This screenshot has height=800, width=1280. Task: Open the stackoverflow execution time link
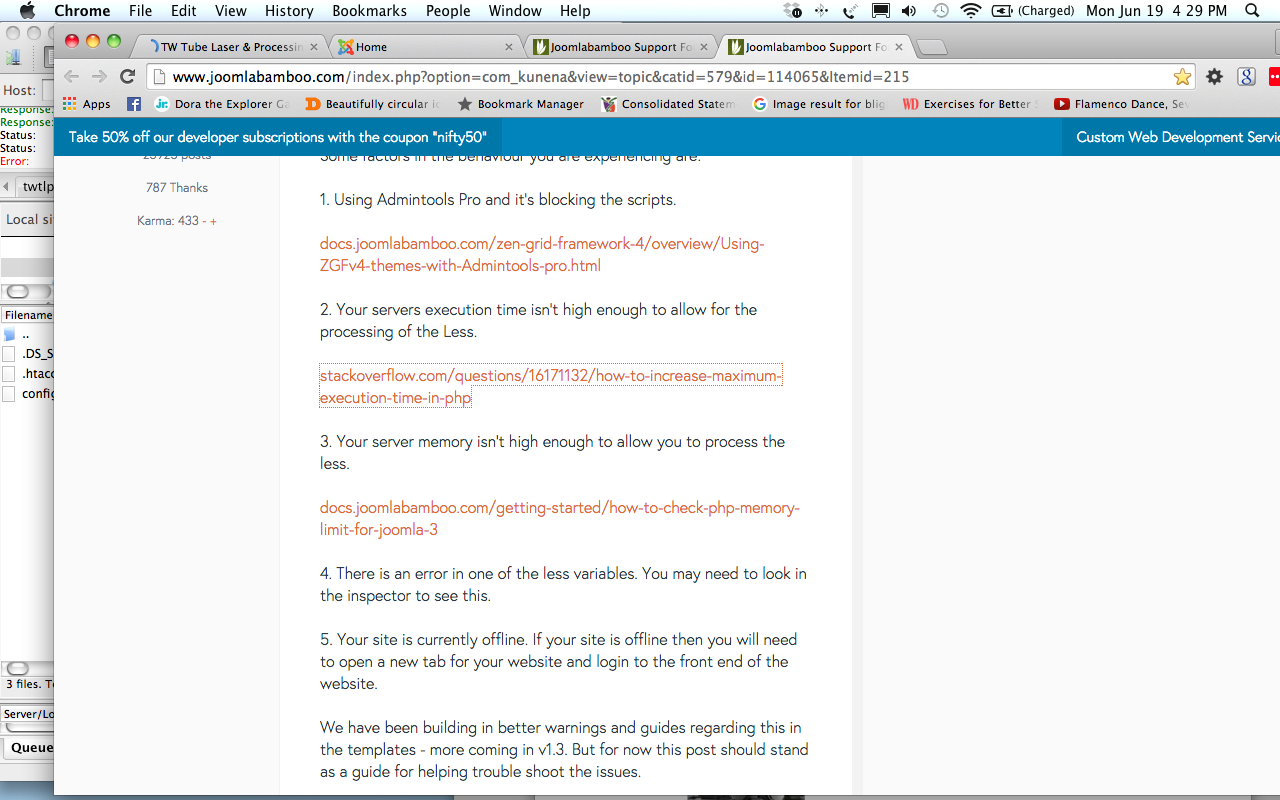pyautogui.click(x=551, y=387)
